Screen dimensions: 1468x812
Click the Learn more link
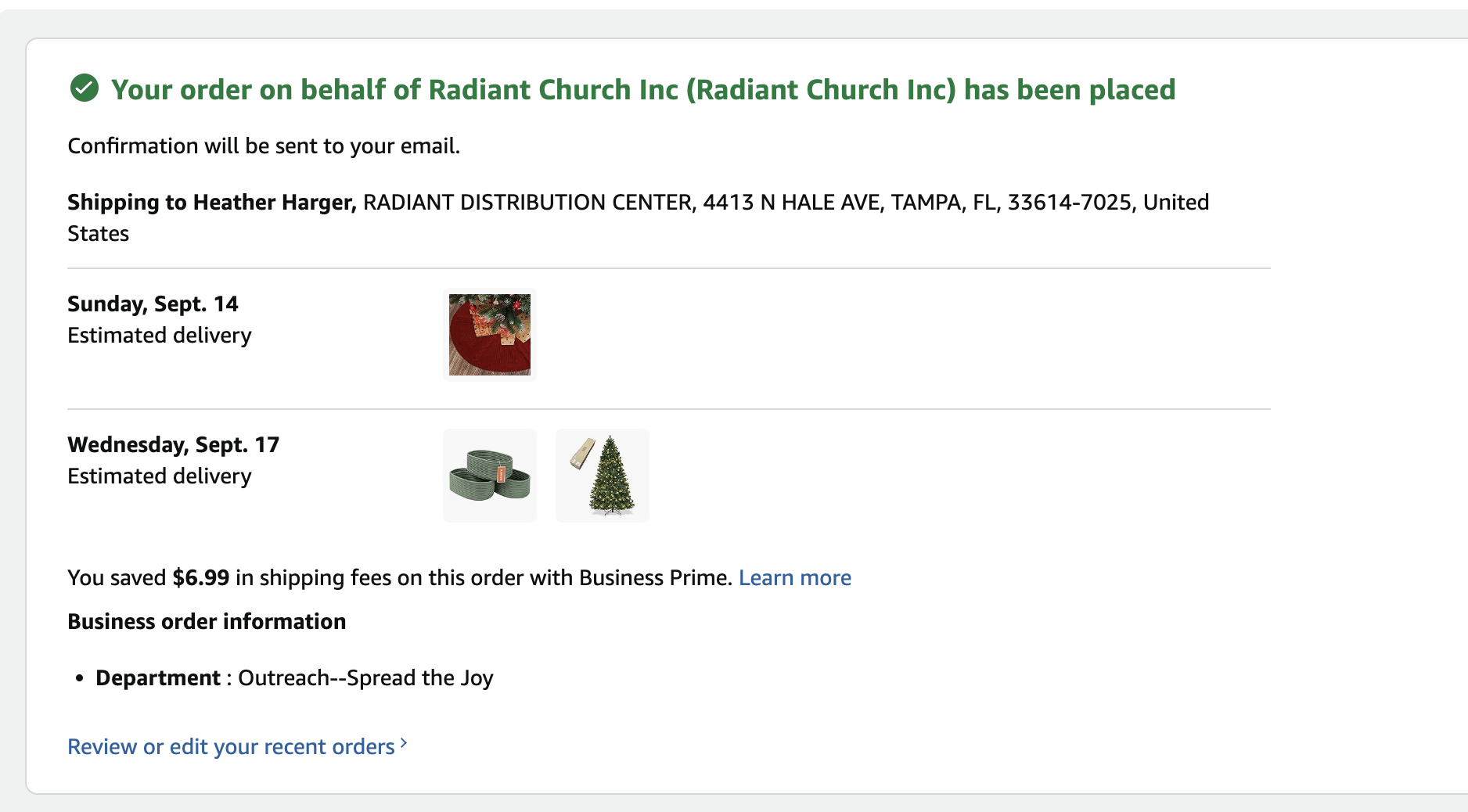pyautogui.click(x=795, y=577)
